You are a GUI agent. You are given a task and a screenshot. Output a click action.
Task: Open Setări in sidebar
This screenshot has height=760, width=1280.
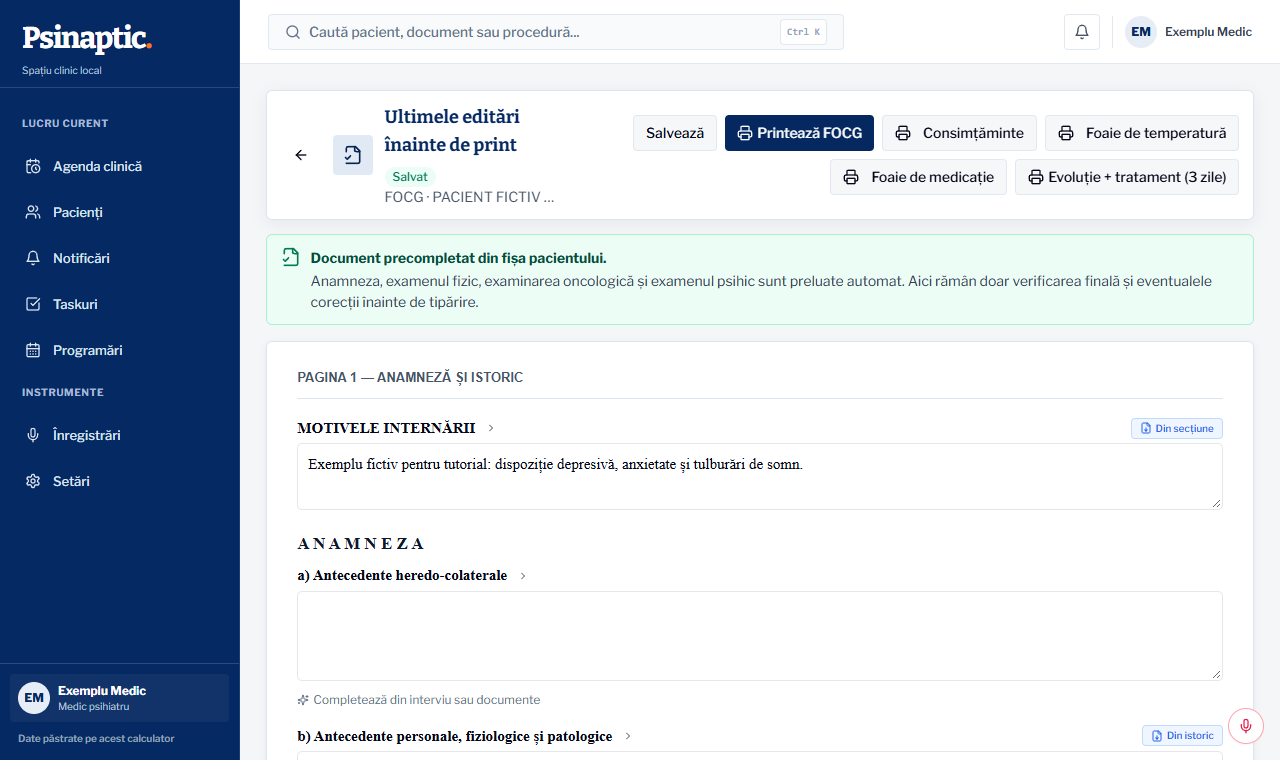[x=120, y=481]
